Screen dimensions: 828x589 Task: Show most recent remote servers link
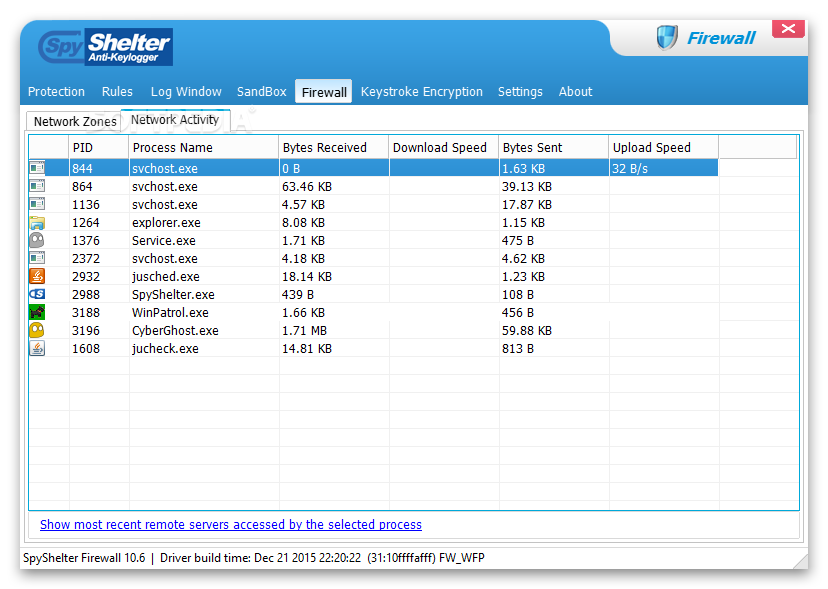(231, 525)
